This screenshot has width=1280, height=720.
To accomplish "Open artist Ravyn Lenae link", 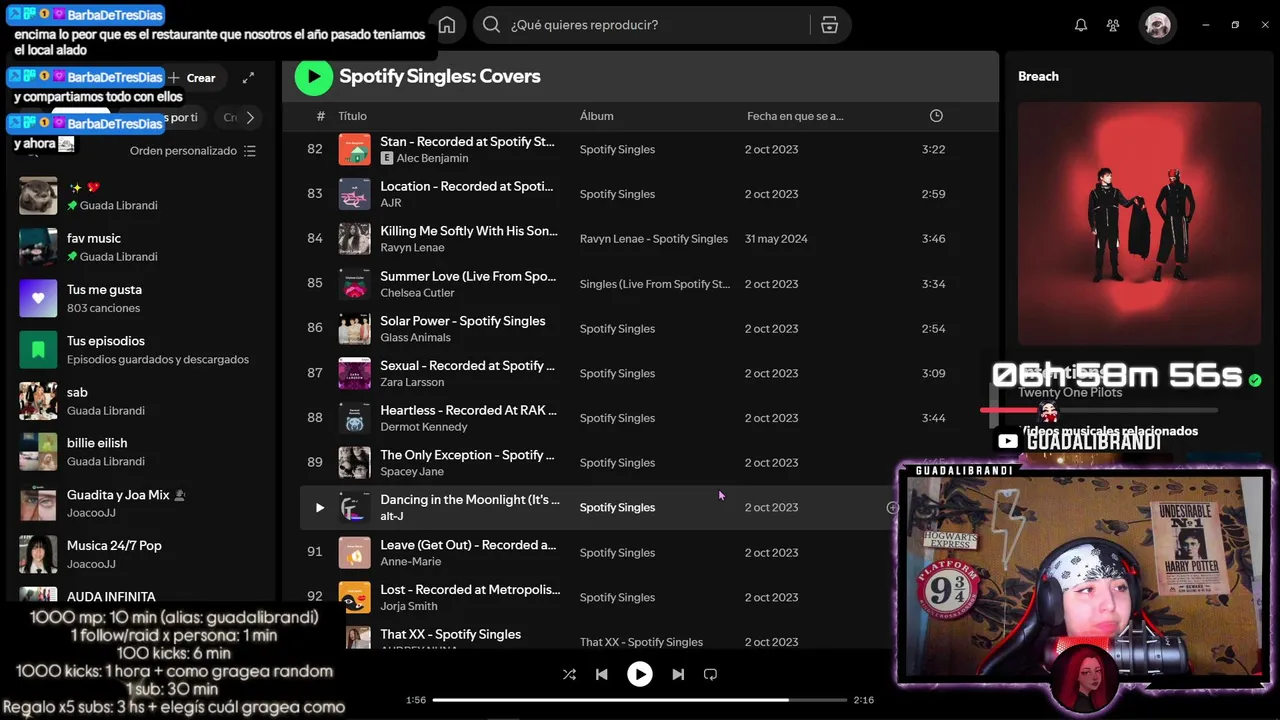I will [412, 248].
